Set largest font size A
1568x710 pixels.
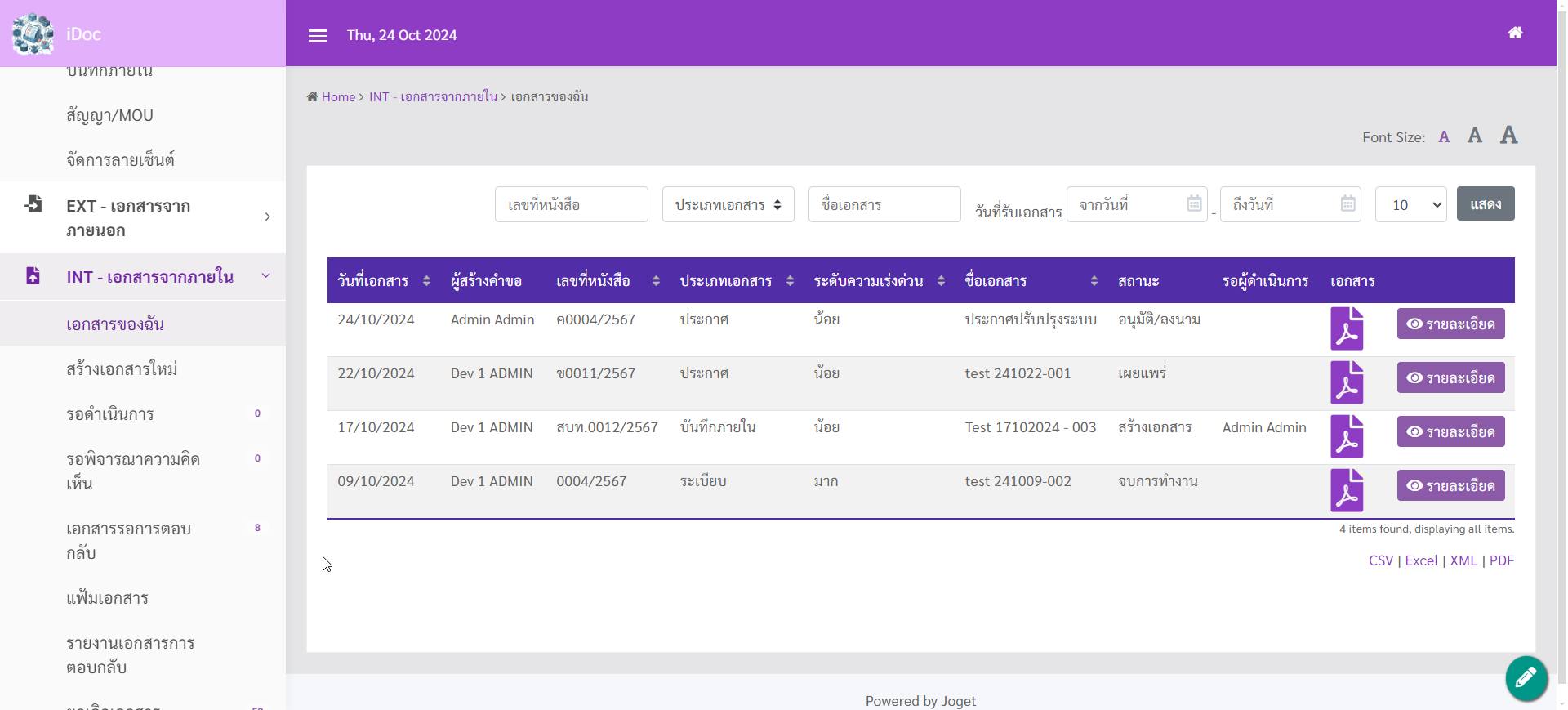pos(1508,135)
